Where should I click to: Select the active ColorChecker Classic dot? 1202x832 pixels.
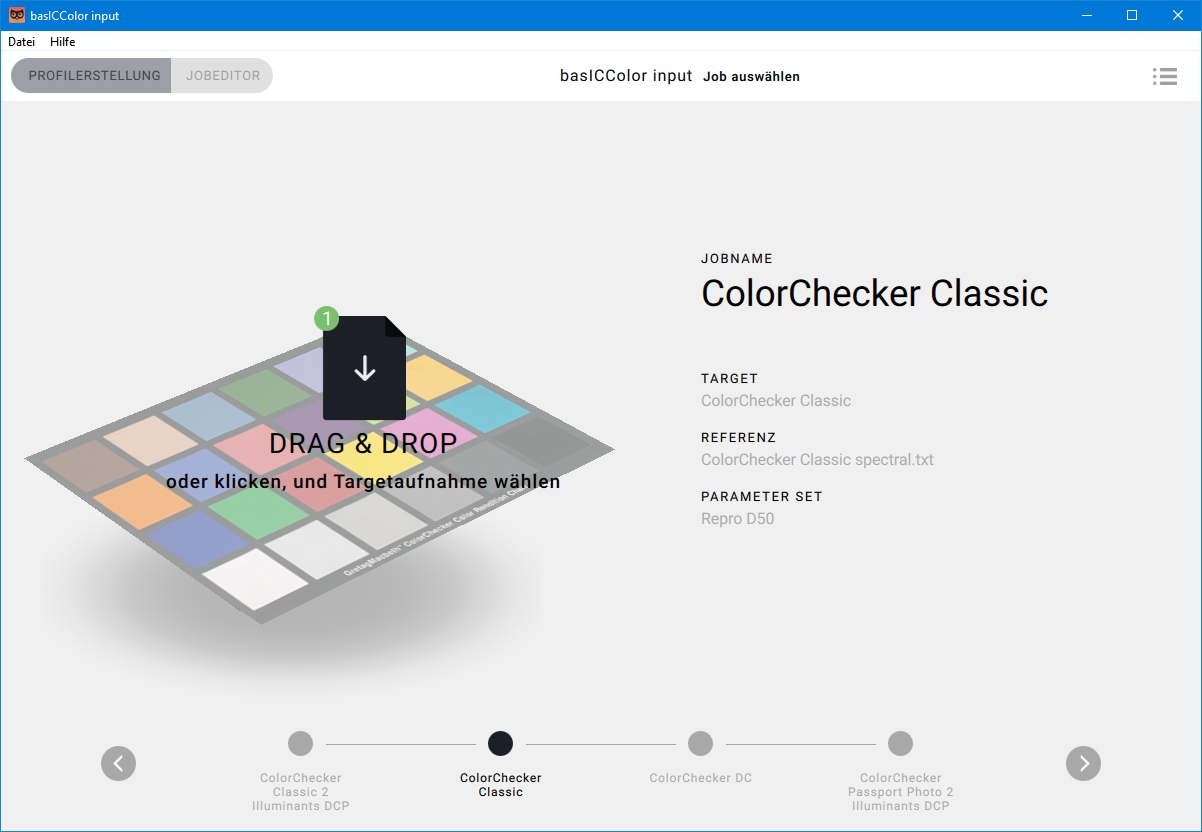tap(500, 743)
